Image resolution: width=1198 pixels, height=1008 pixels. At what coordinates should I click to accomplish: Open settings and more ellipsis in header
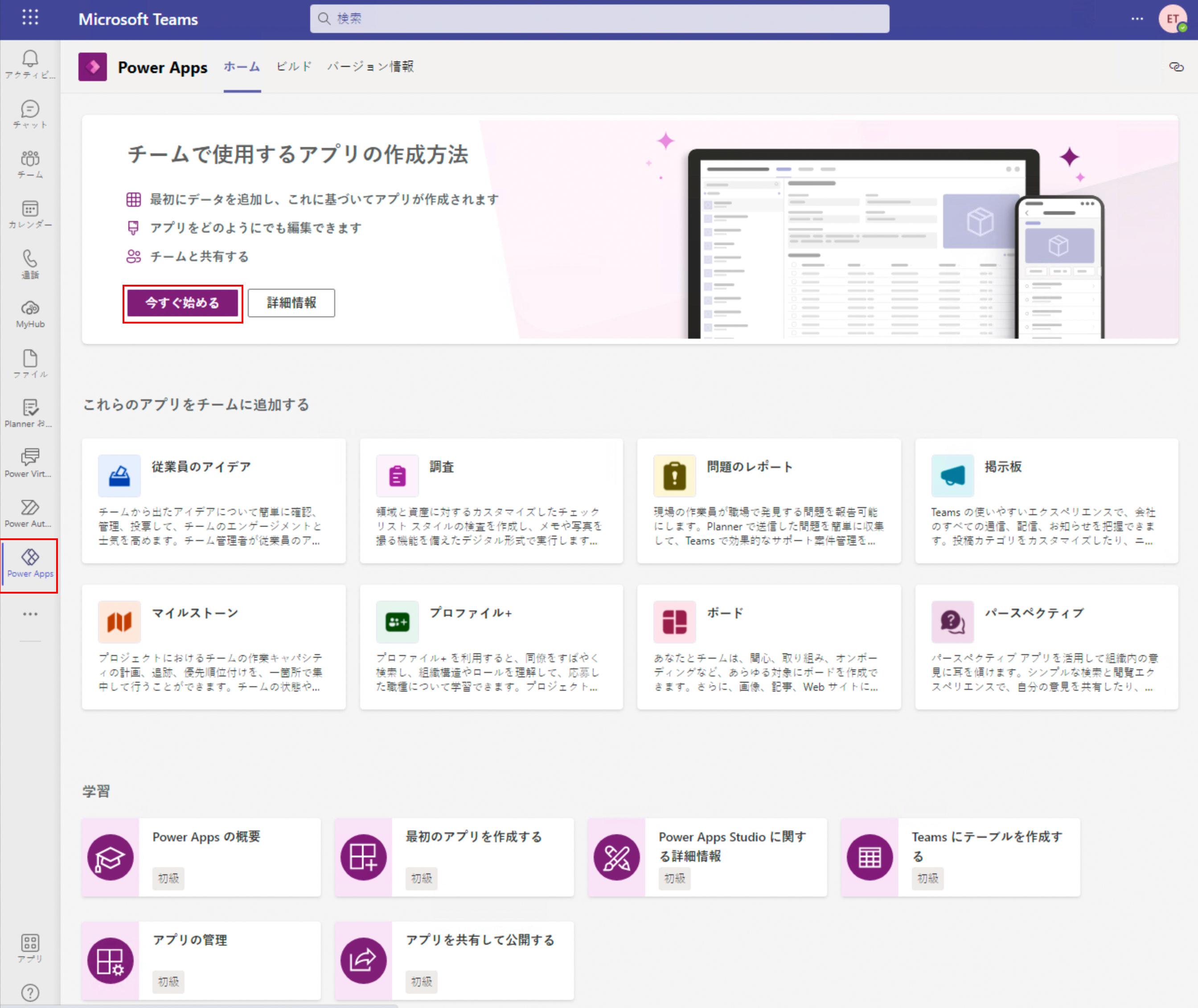pos(1137,19)
